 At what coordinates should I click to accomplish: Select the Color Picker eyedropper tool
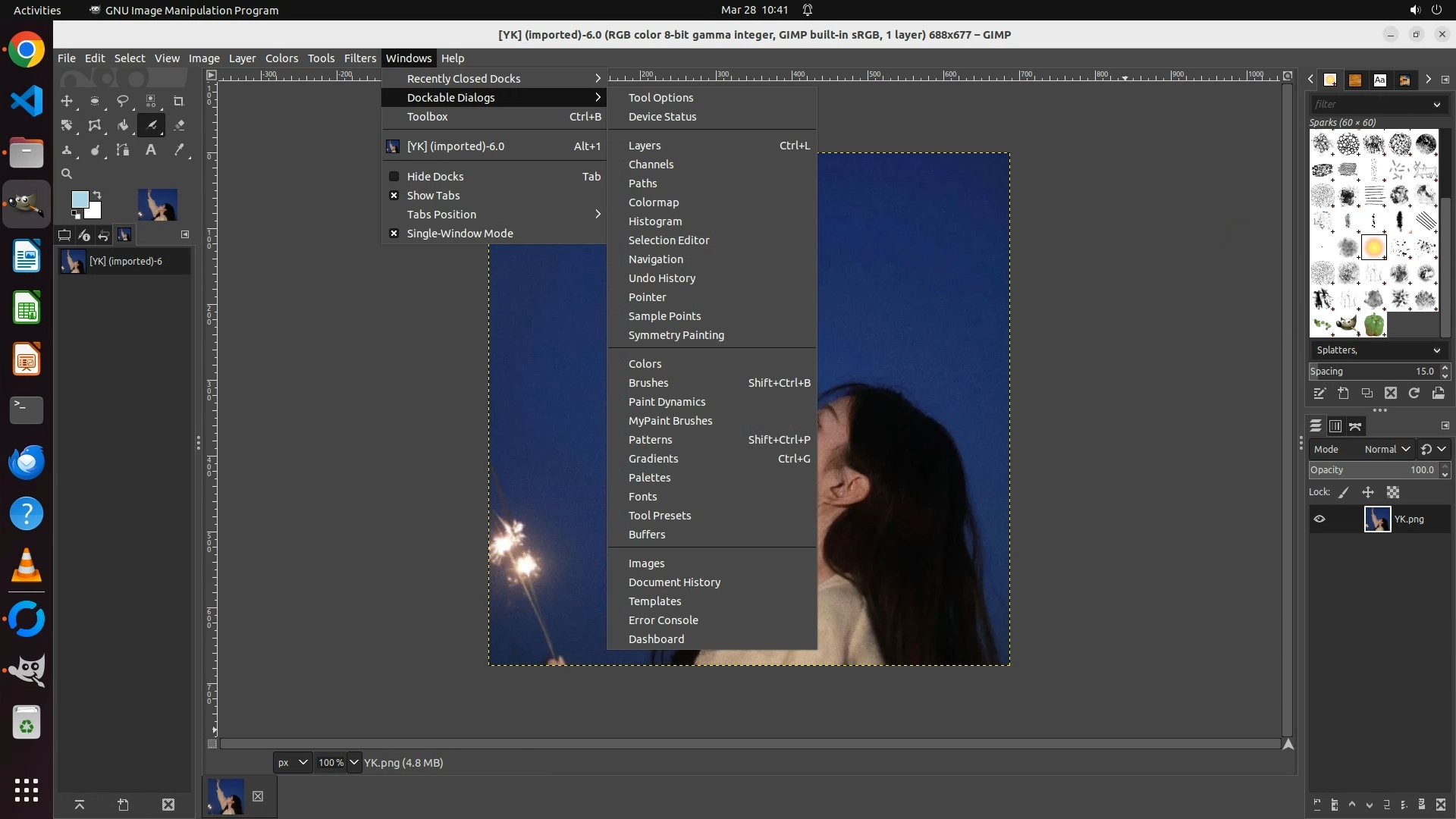(x=179, y=150)
